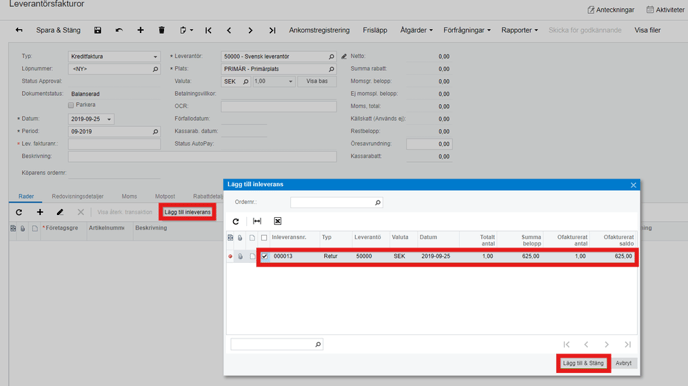Expand the currency rate 1,00 dropdown
The height and width of the screenshot is (386, 688).
click(290, 82)
